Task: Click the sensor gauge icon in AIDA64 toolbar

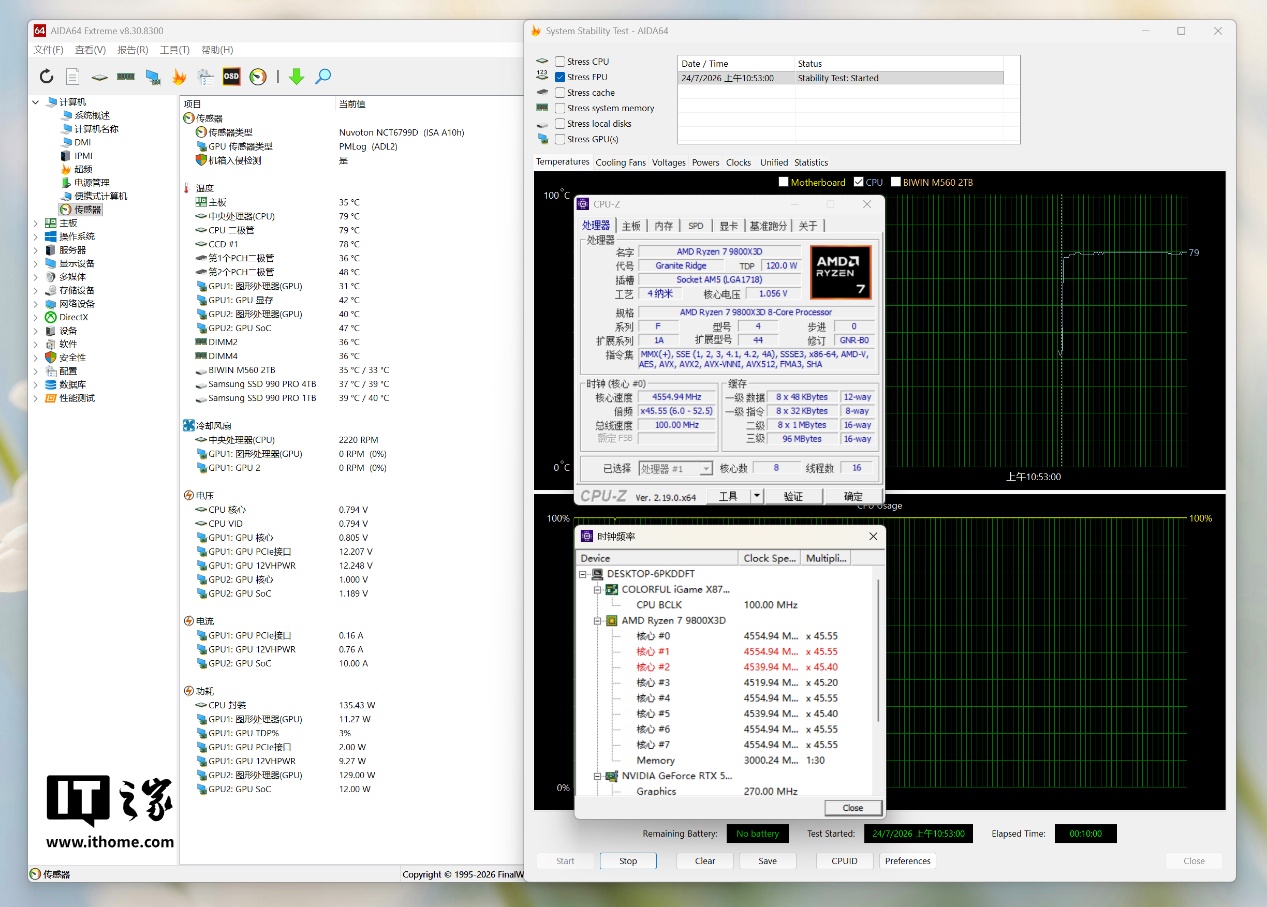Action: tap(258, 76)
